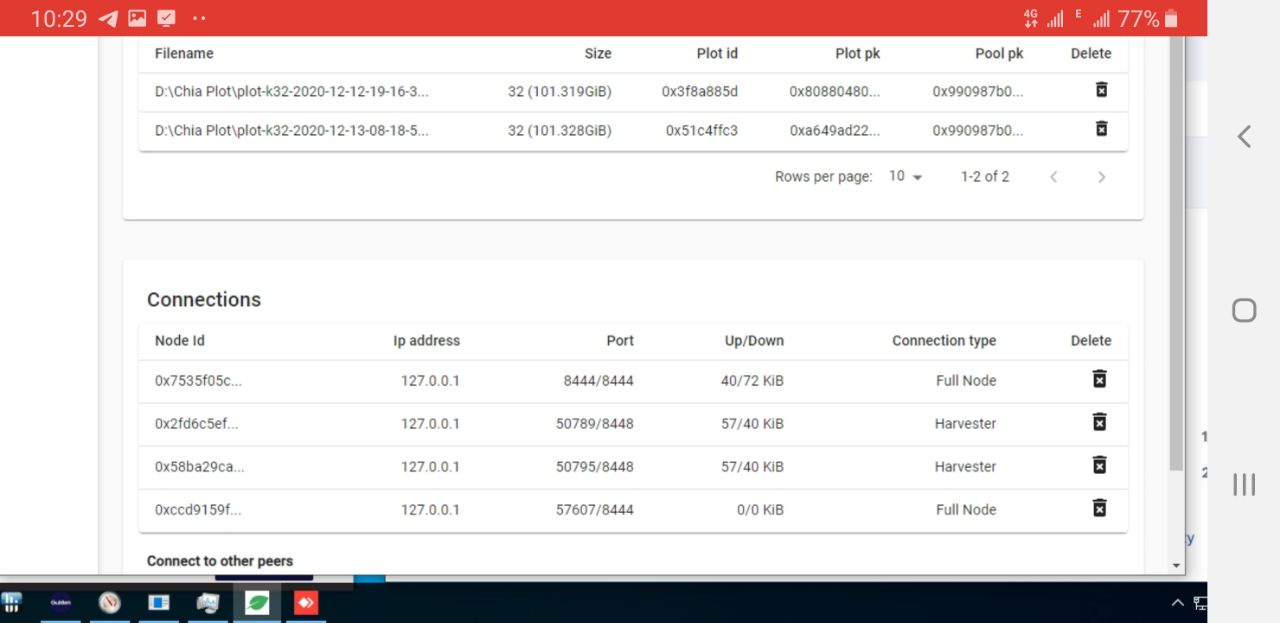
Task: Delete Harvester connection on port 50789/8448
Action: click(1099, 422)
